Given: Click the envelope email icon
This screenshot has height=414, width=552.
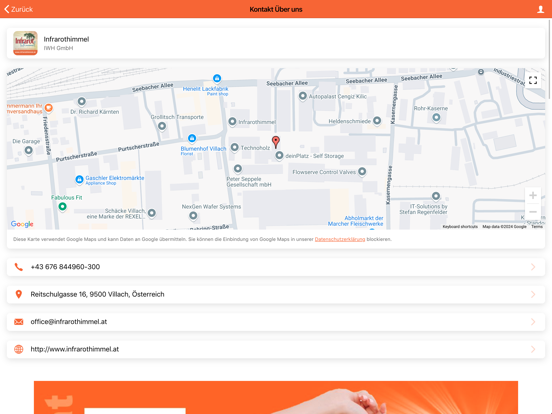Looking at the screenshot, I should pos(19,322).
